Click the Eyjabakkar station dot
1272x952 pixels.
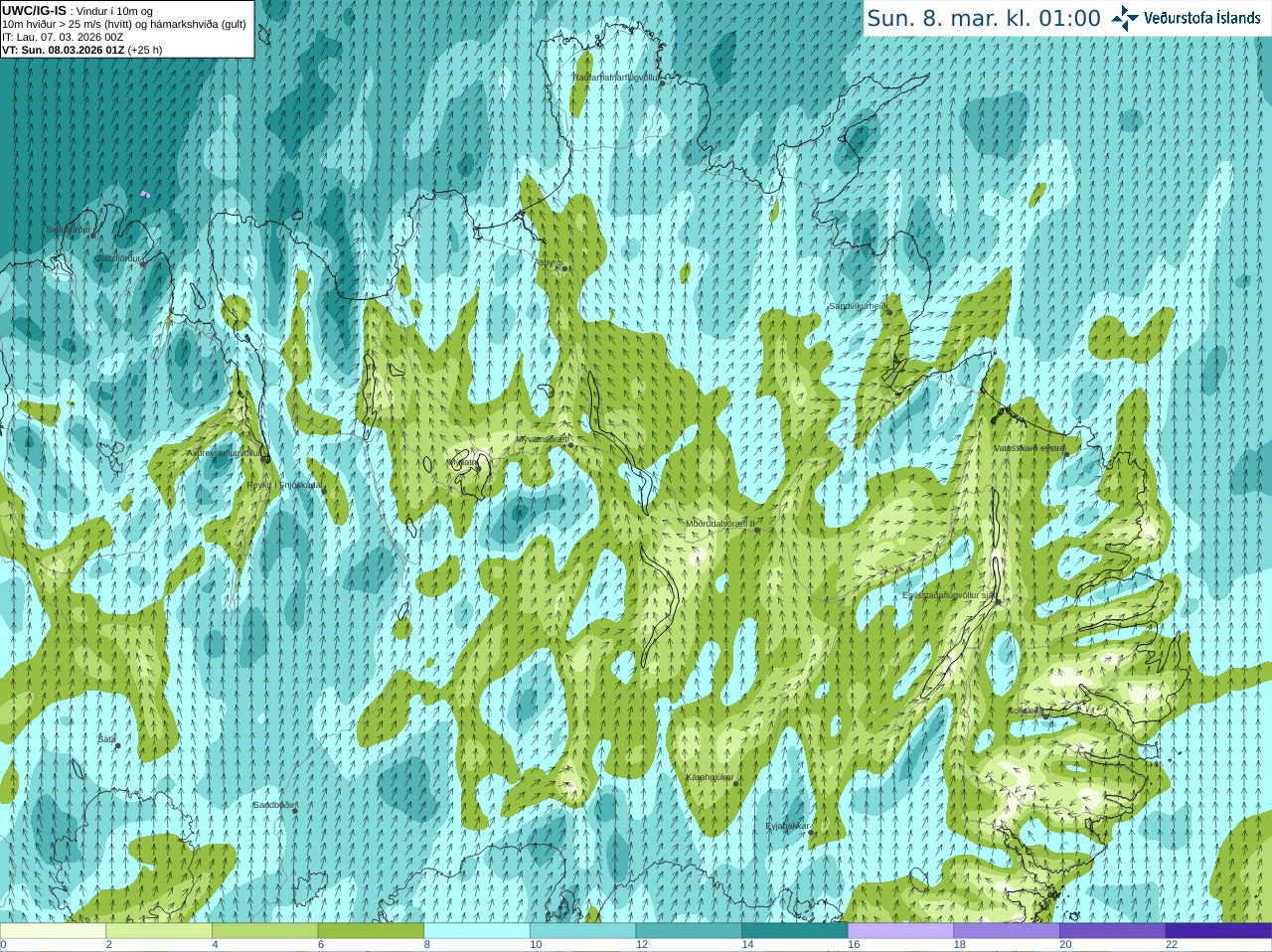(813, 833)
